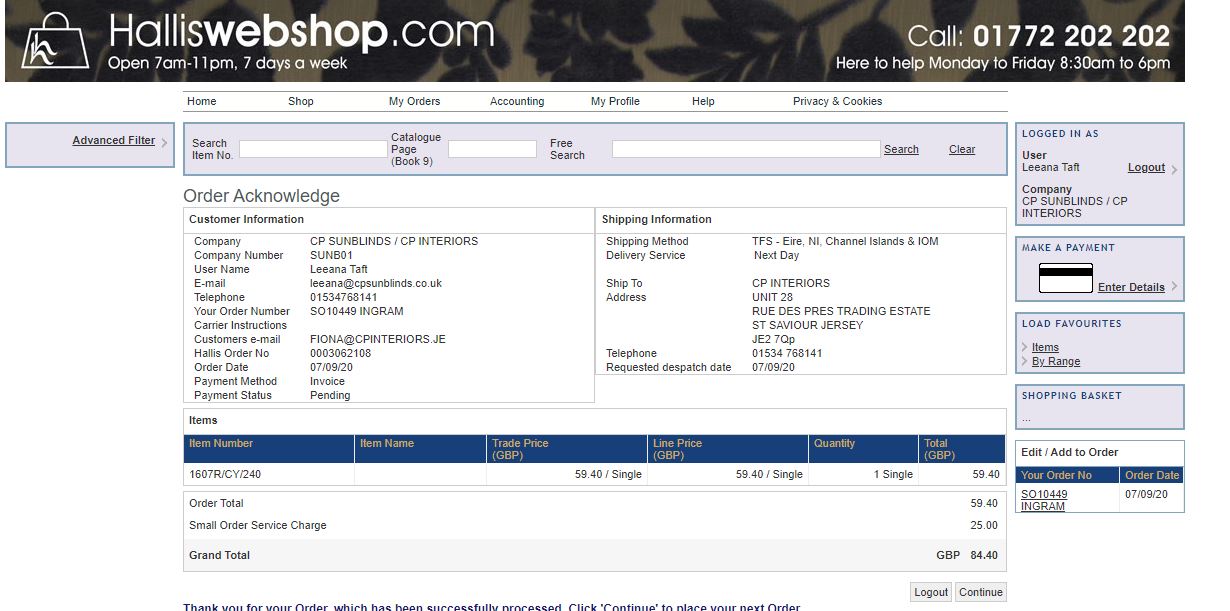Click the arrow next to Enter Details

click(1174, 287)
